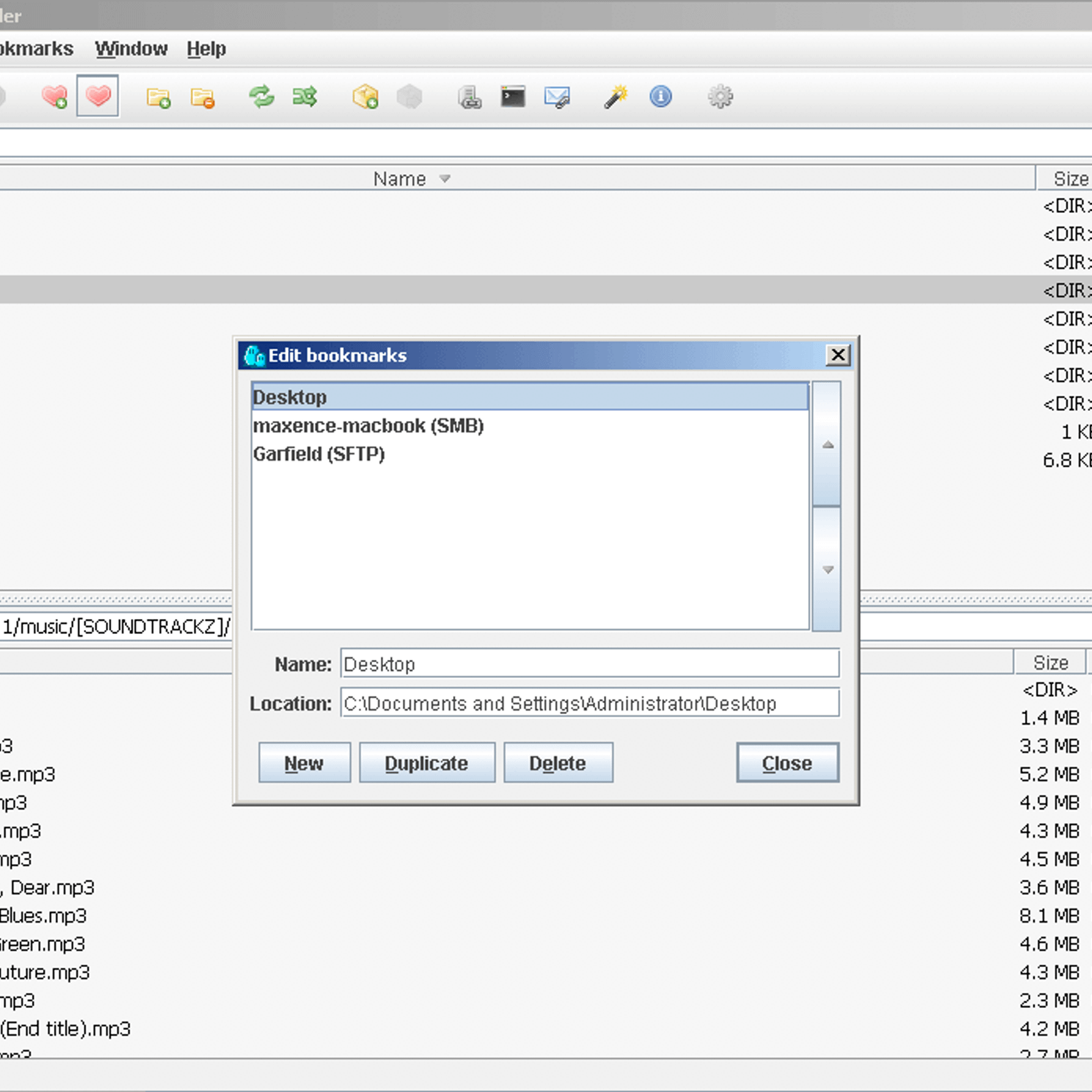1092x1092 pixels.
Task: Click the folder with orange minus icon
Action: 202,98
